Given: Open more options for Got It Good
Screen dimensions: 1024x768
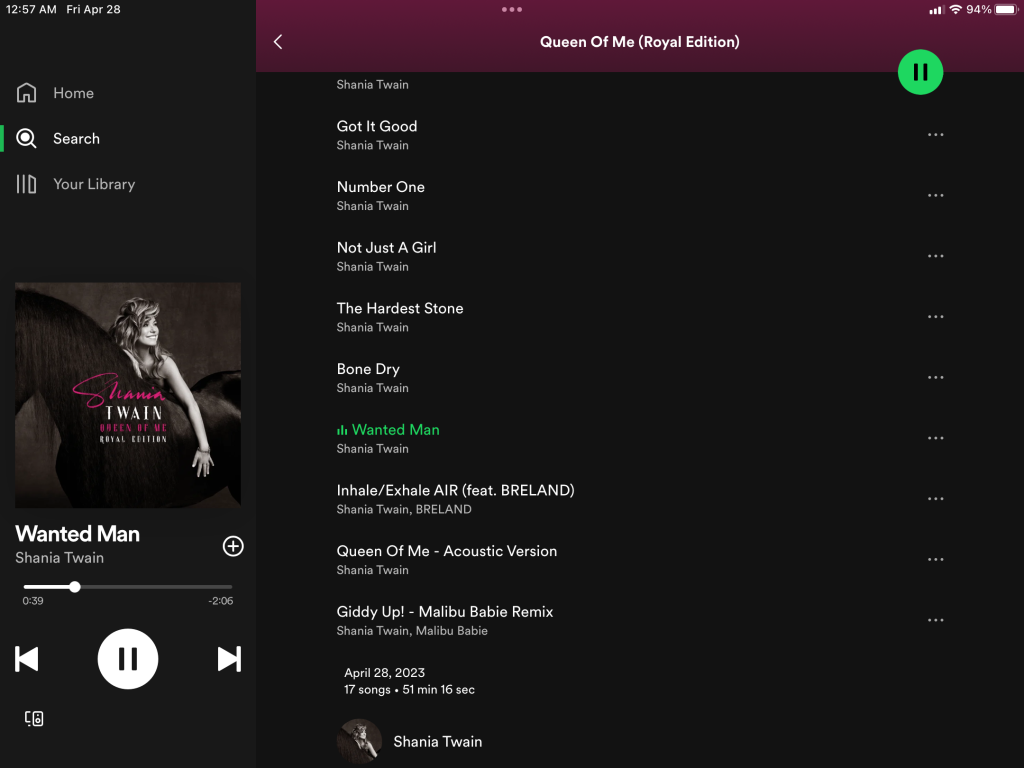Looking at the screenshot, I should point(935,135).
